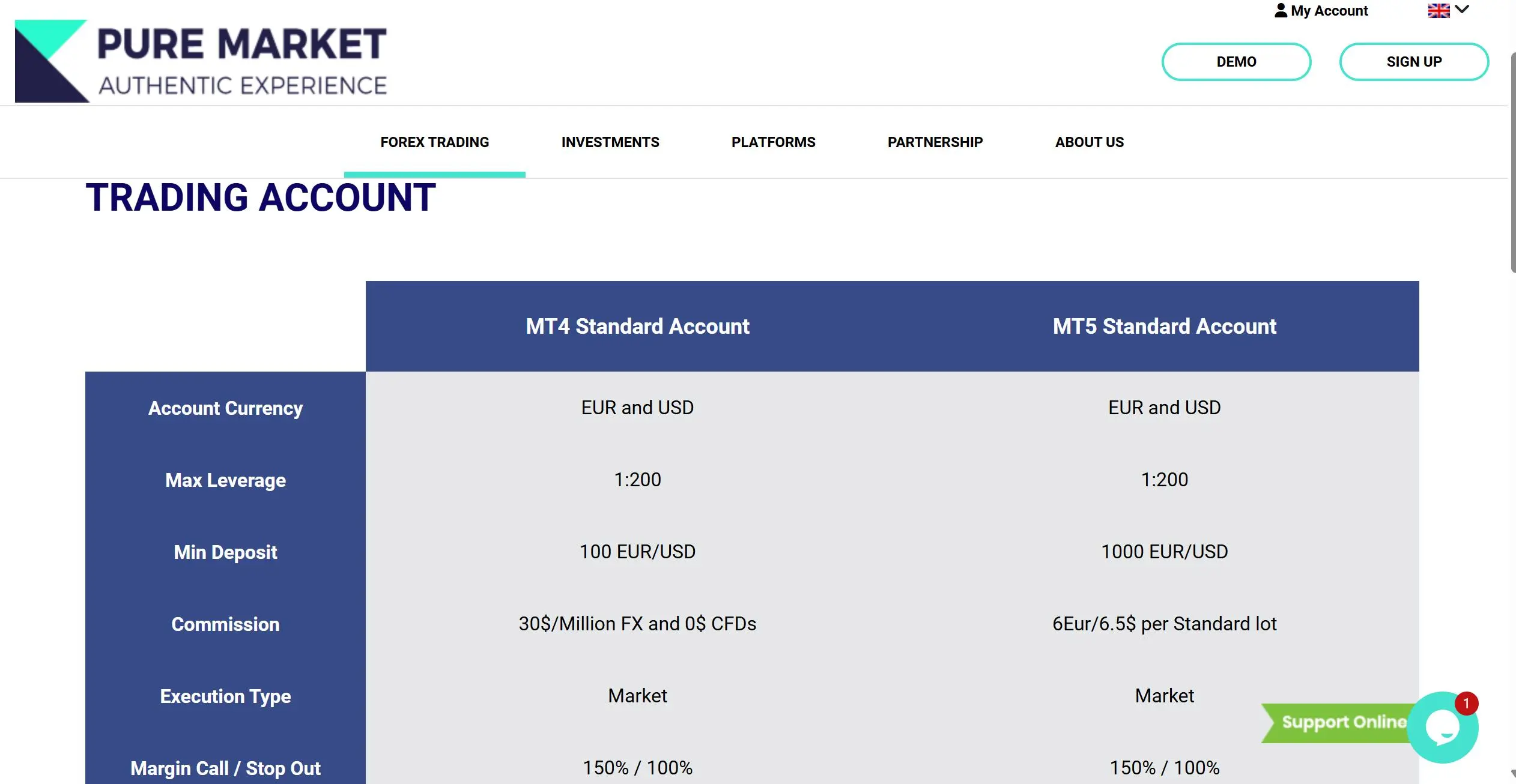Open the My Account user icon
The image size is (1516, 784).
[1281, 11]
